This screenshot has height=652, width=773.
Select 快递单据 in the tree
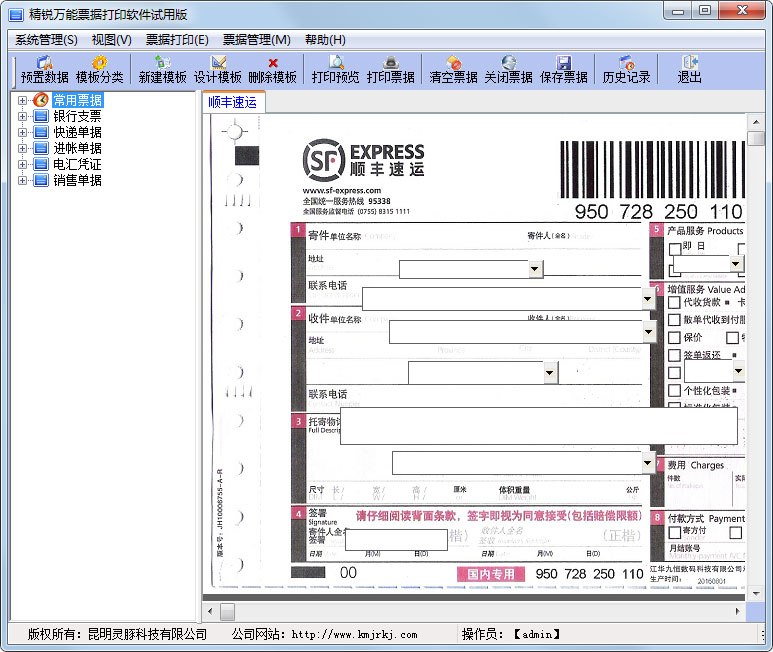click(x=77, y=132)
